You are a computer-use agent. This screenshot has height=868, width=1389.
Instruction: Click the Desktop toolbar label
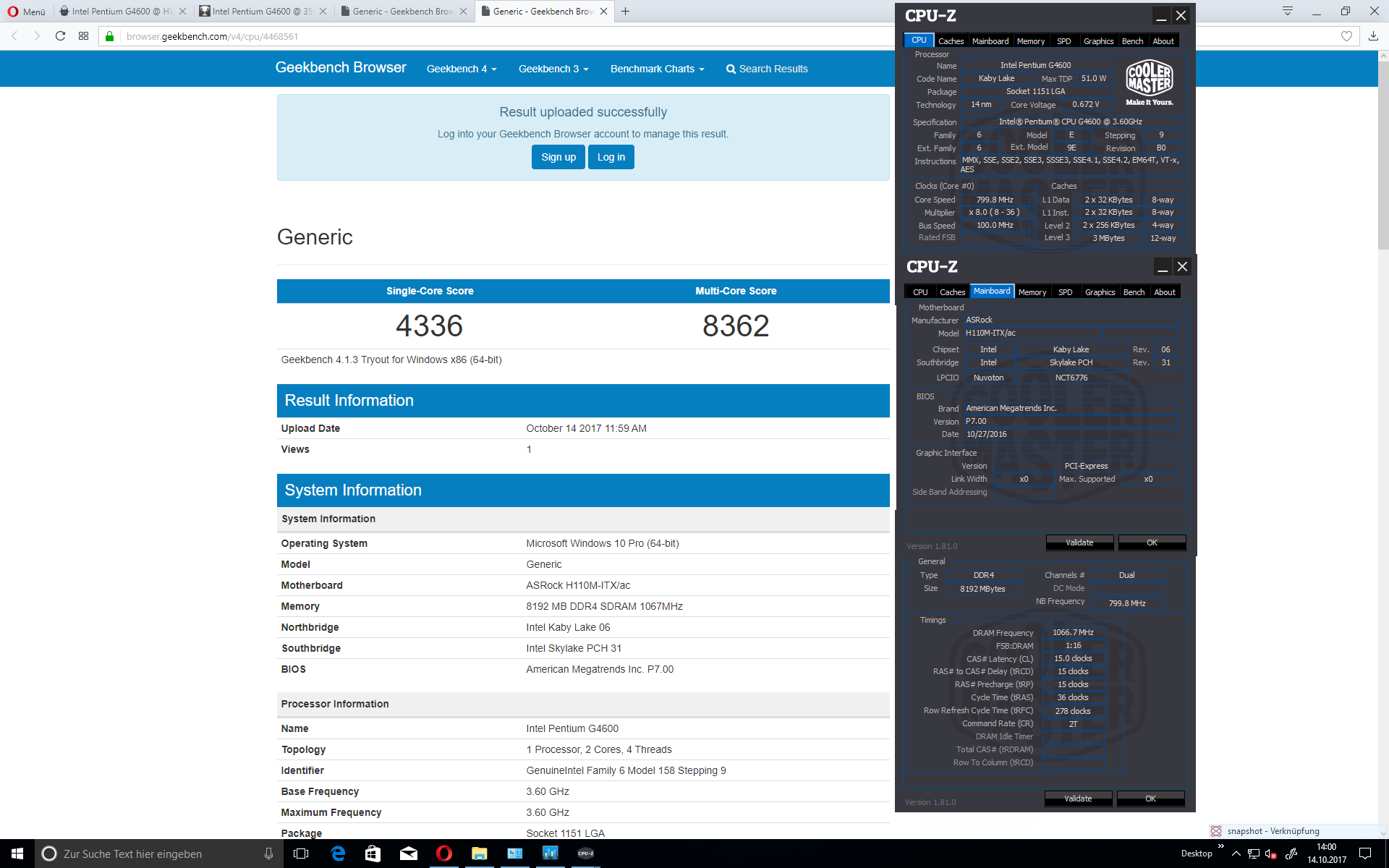pos(1197,854)
